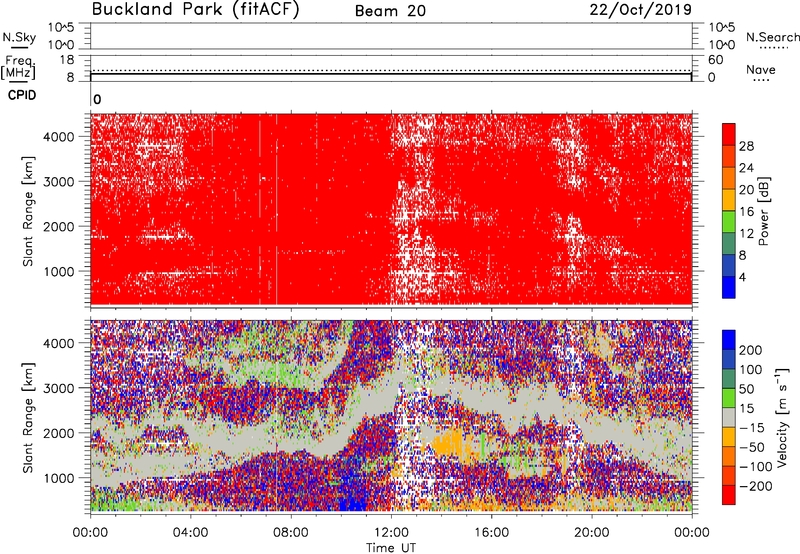This screenshot has width=800, height=554.
Task: Click the CPID value '0'
Action: (97, 100)
